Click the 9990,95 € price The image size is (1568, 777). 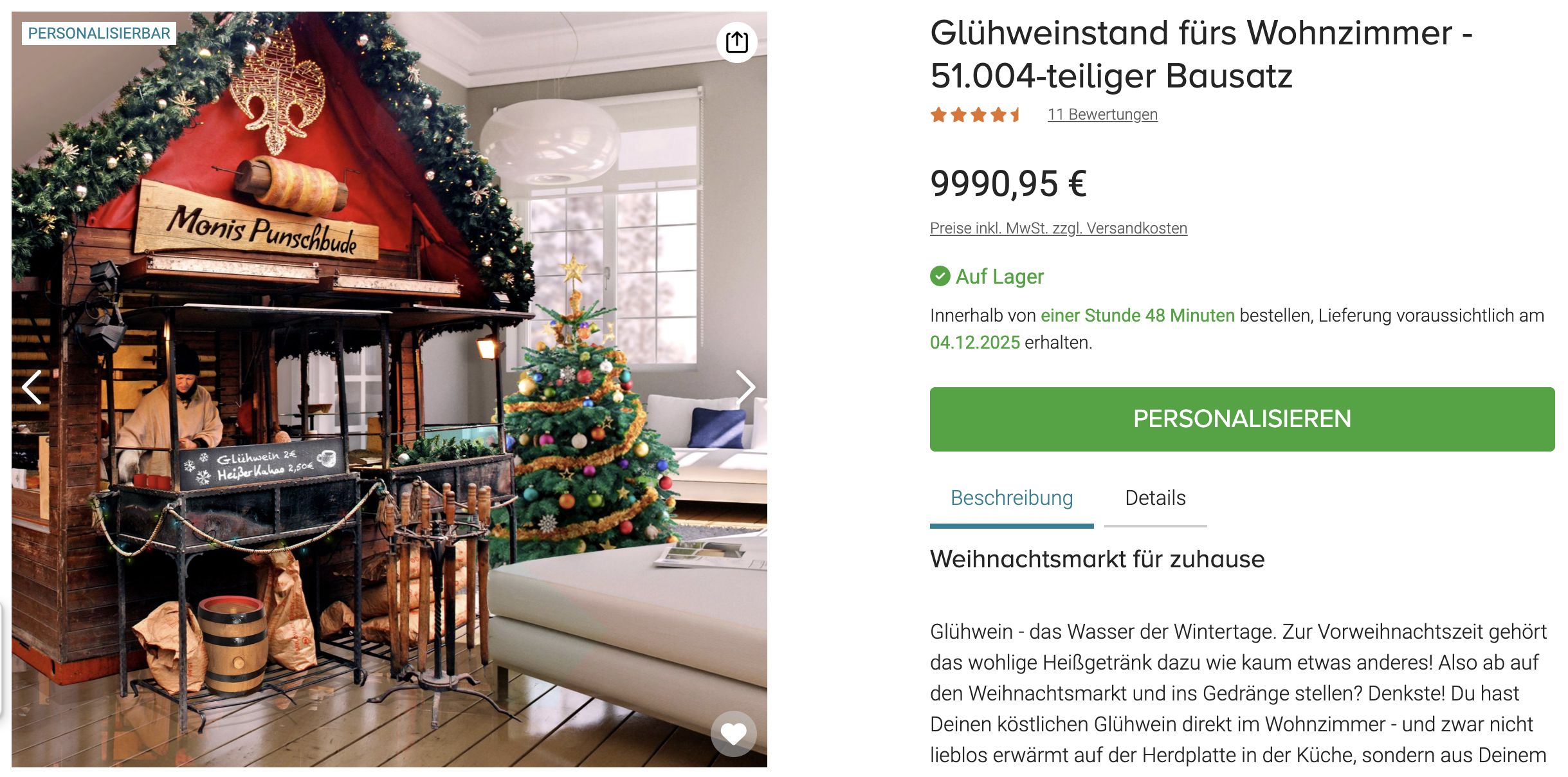1008,184
